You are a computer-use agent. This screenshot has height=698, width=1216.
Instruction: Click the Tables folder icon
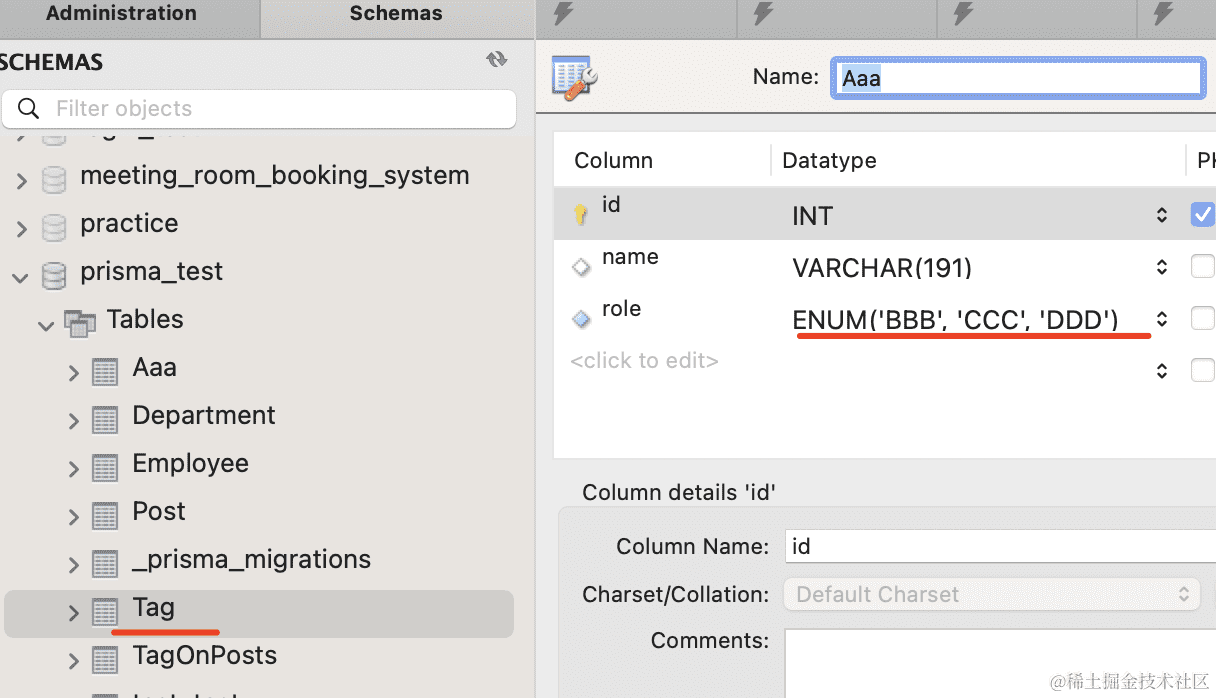pos(80,321)
